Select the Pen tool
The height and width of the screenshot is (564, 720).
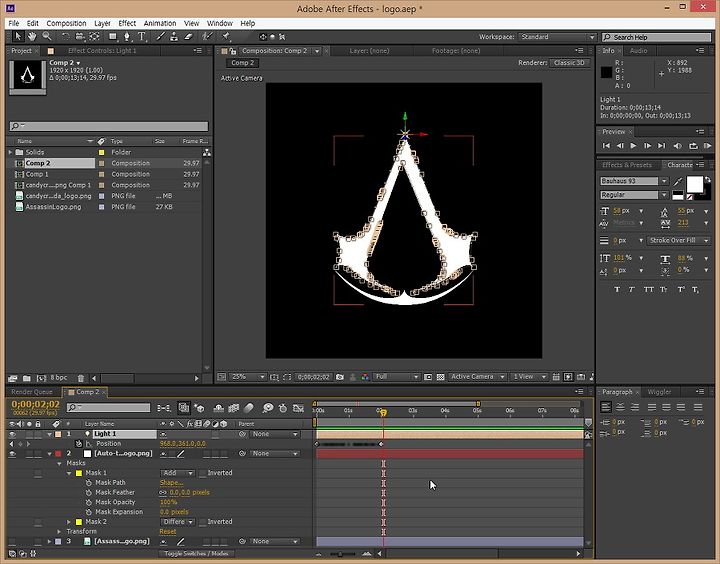(127, 37)
